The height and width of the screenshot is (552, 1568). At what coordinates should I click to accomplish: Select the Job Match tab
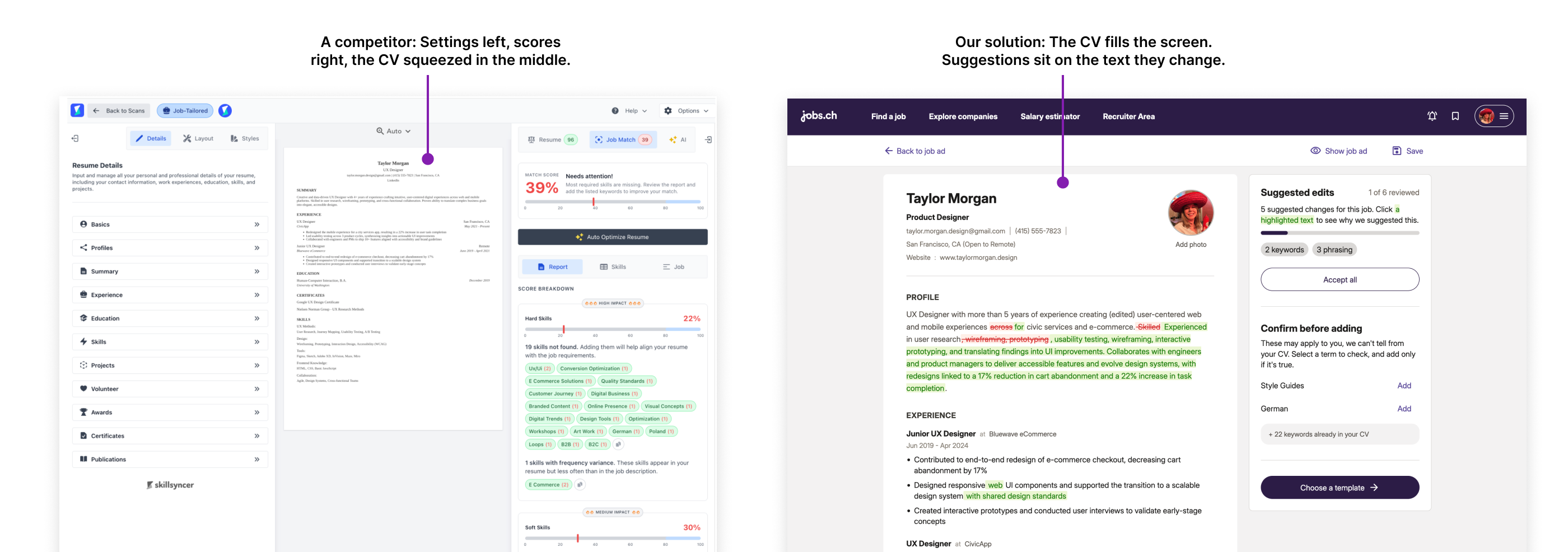coord(623,140)
